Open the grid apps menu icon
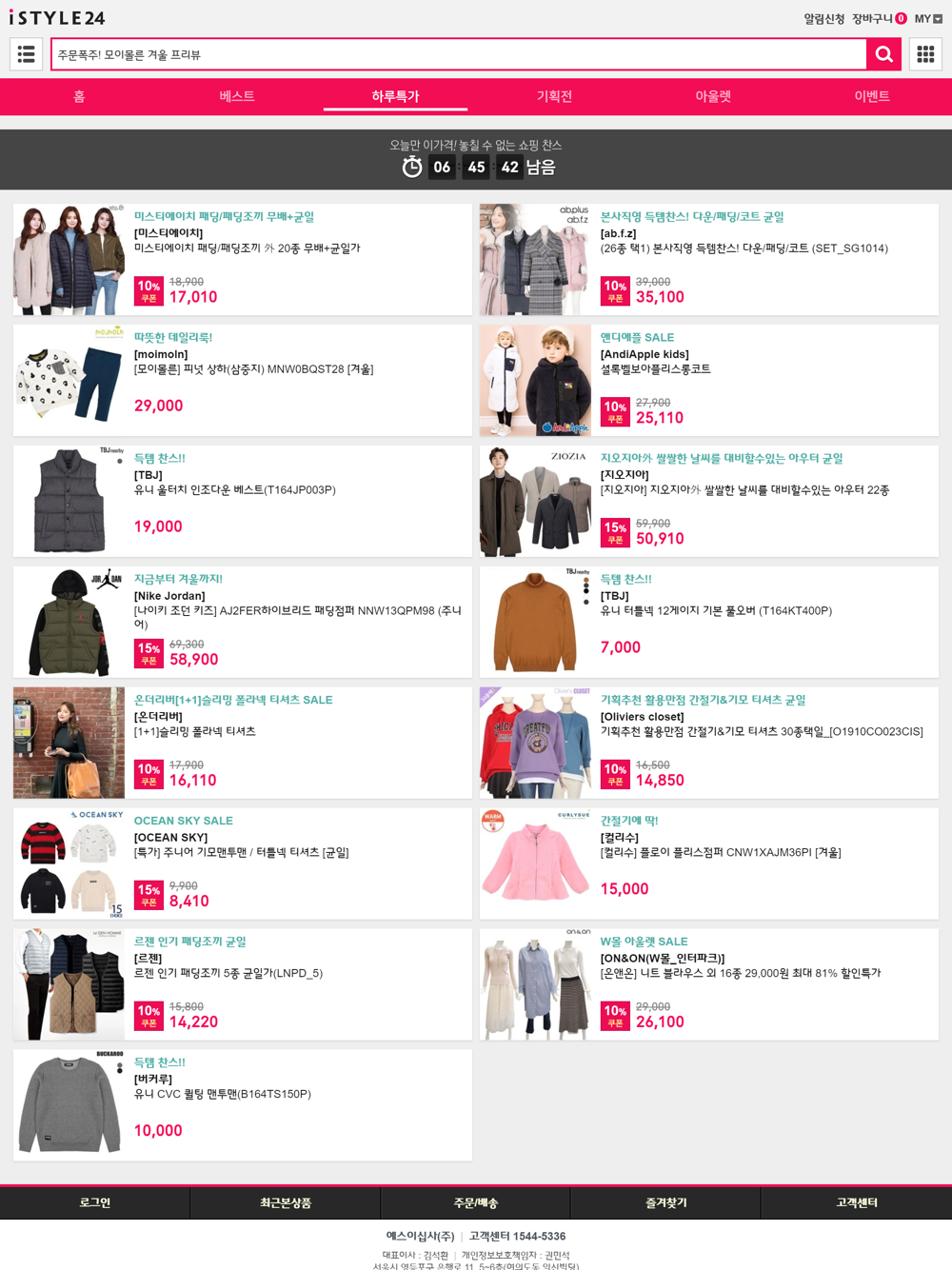Image resolution: width=952 pixels, height=1270 pixels. pyautogui.click(x=925, y=54)
